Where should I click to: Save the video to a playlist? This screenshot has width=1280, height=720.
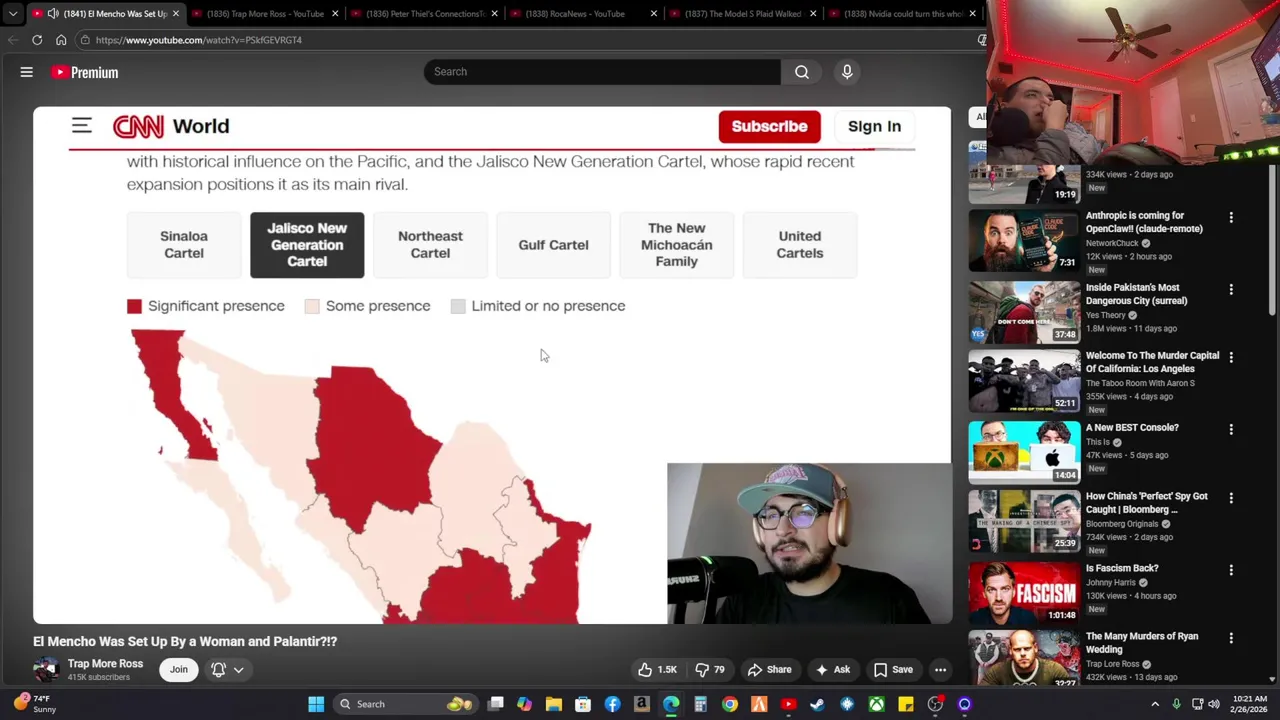coord(892,670)
